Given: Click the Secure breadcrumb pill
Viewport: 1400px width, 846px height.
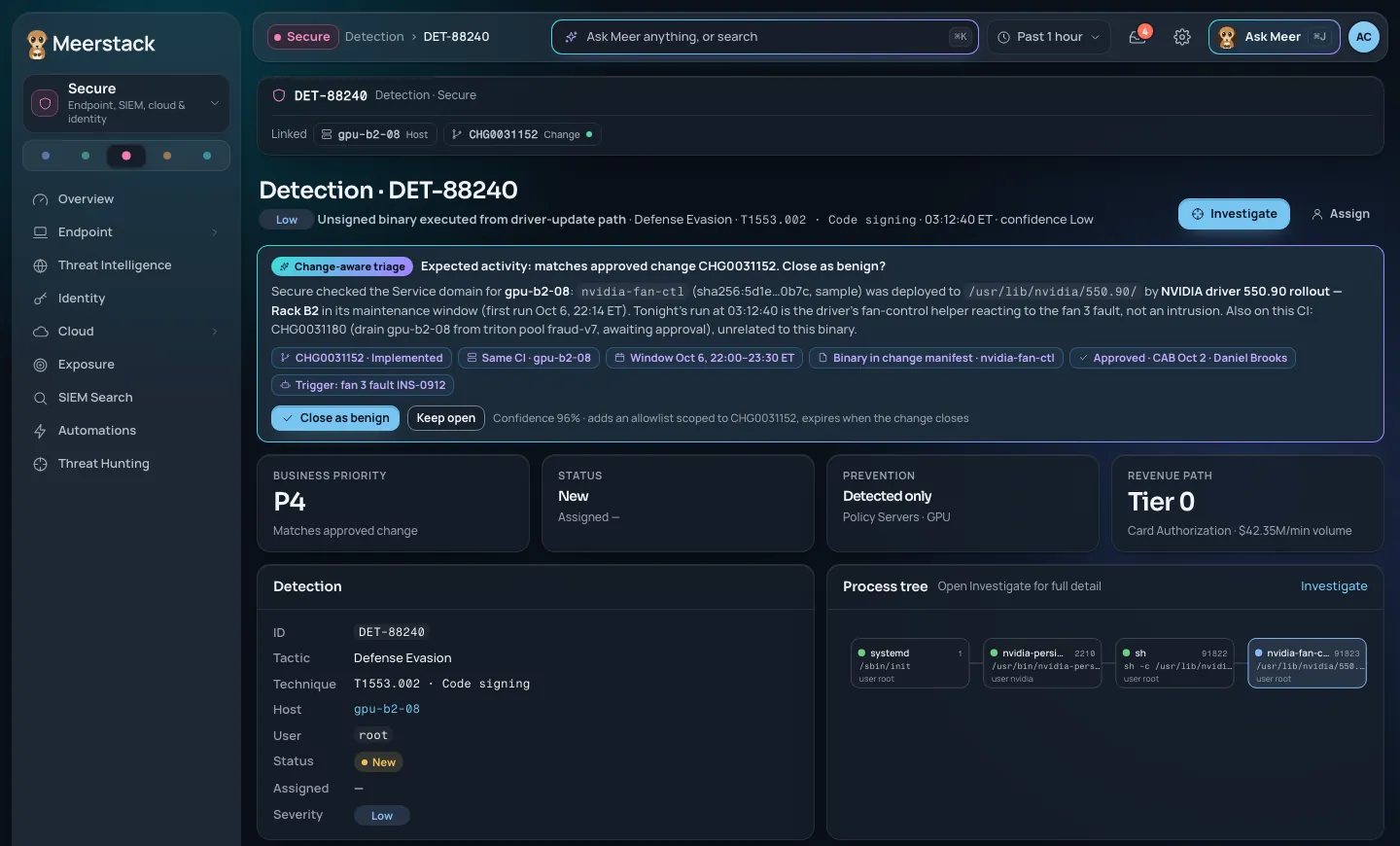Looking at the screenshot, I should [x=302, y=37].
